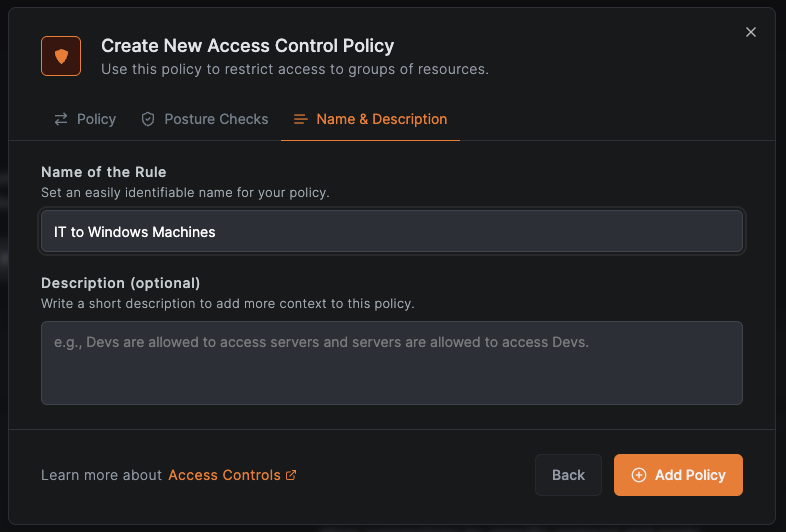Click the 'Description (optional)' label
This screenshot has width=786, height=532.
[x=121, y=283]
